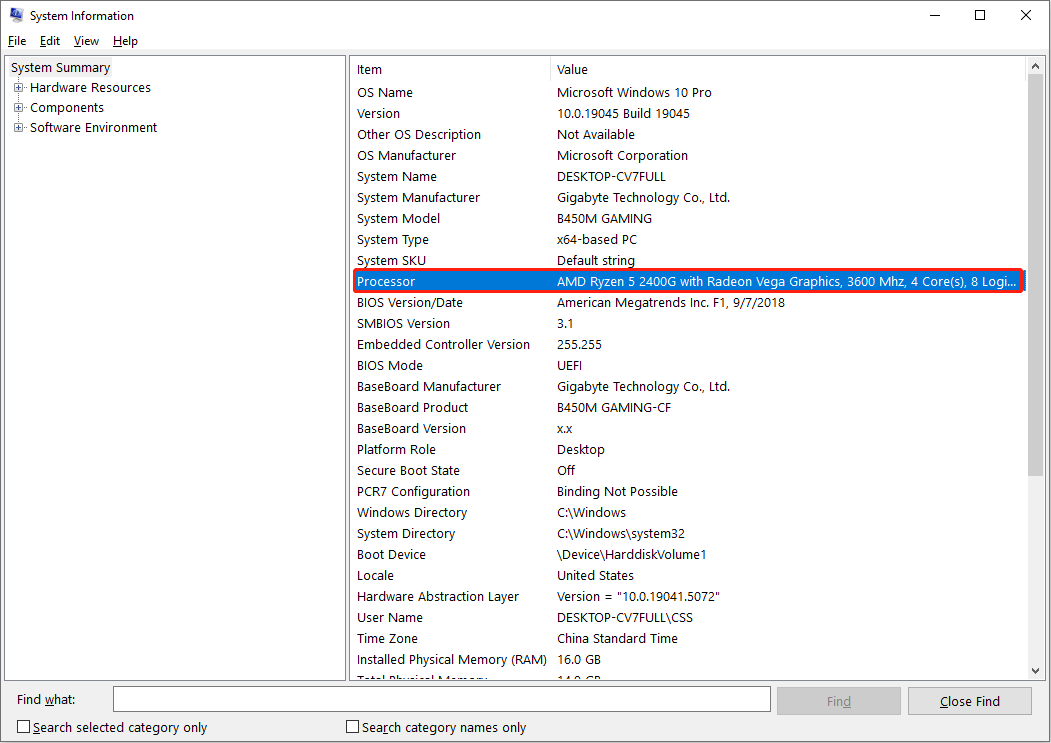
Task: Select the System Type row
Action: click(688, 239)
